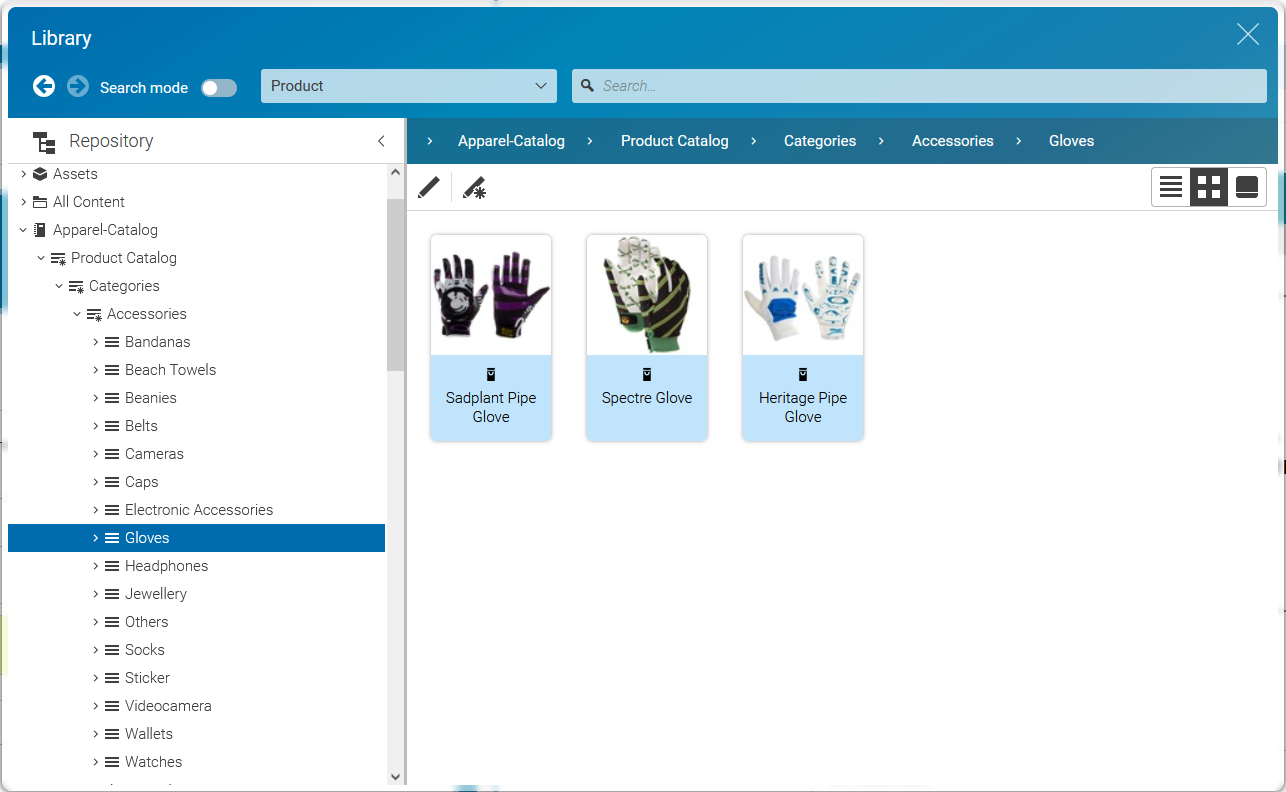Viewport: 1286px width, 792px height.
Task: Switch to list view layout
Action: click(1170, 186)
